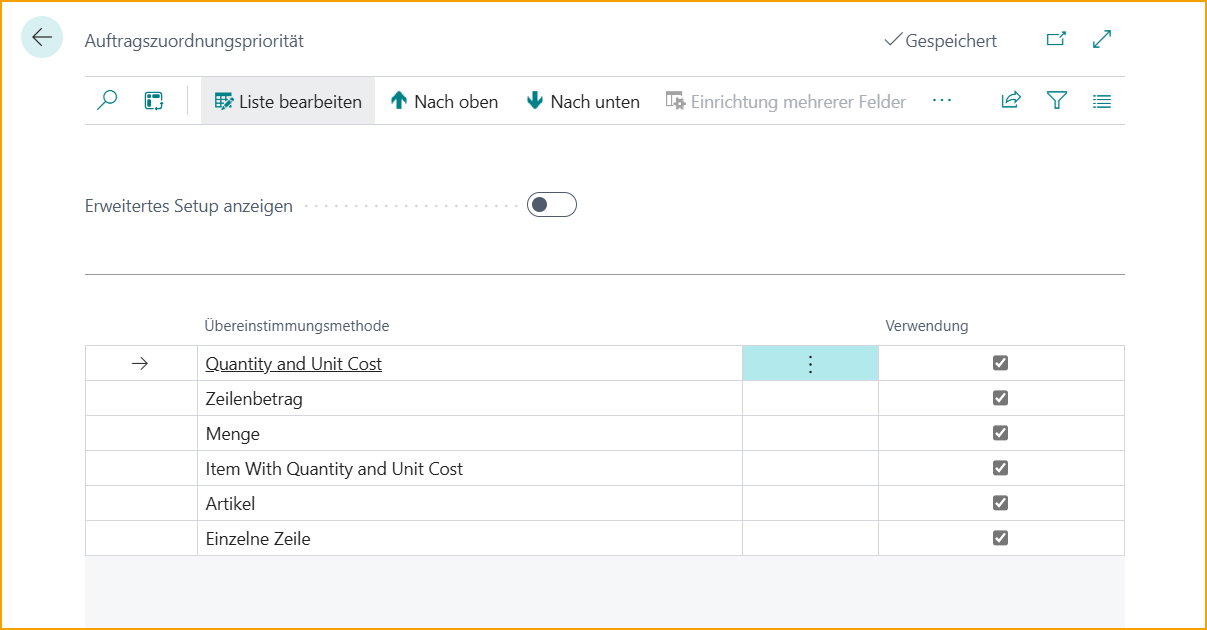Sort by Übereinstimmungsmethode column header
Viewport: 1207px width, 630px height.
point(297,326)
